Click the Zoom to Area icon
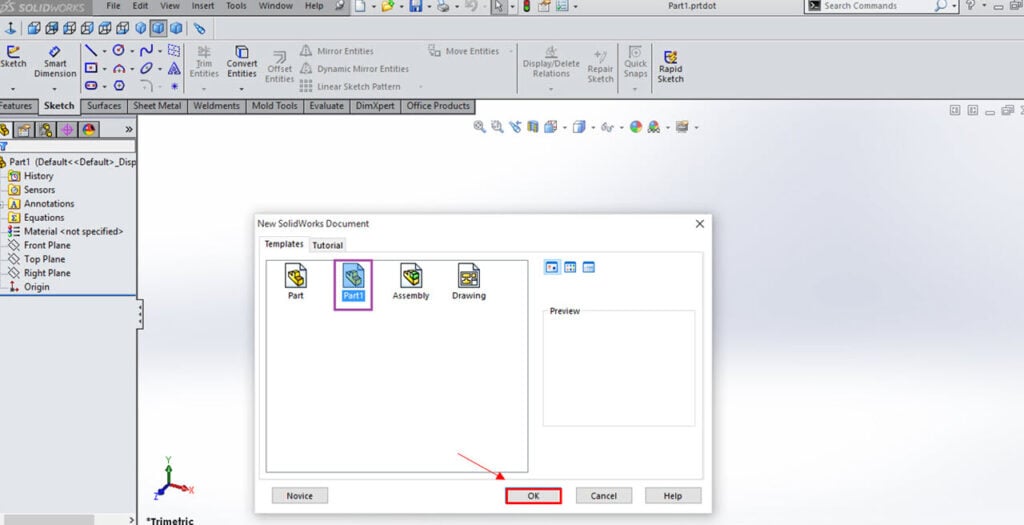 497,127
